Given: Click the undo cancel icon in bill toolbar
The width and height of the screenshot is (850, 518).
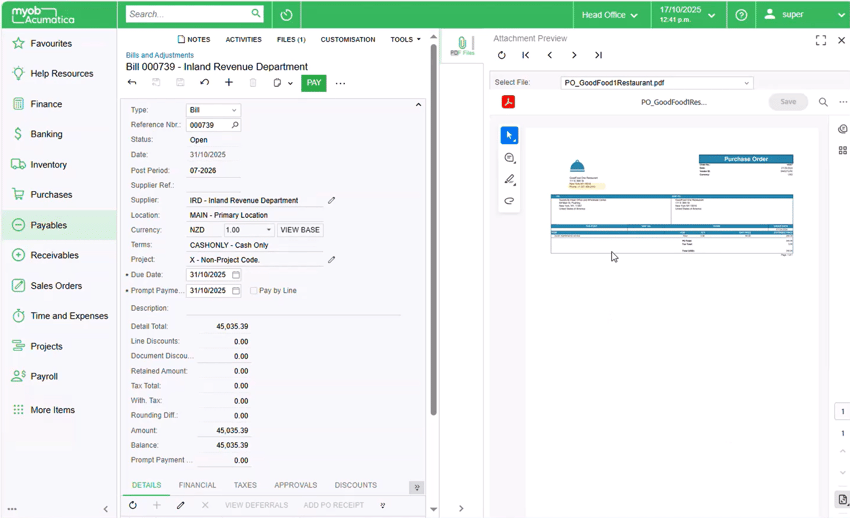Looking at the screenshot, I should tap(205, 83).
